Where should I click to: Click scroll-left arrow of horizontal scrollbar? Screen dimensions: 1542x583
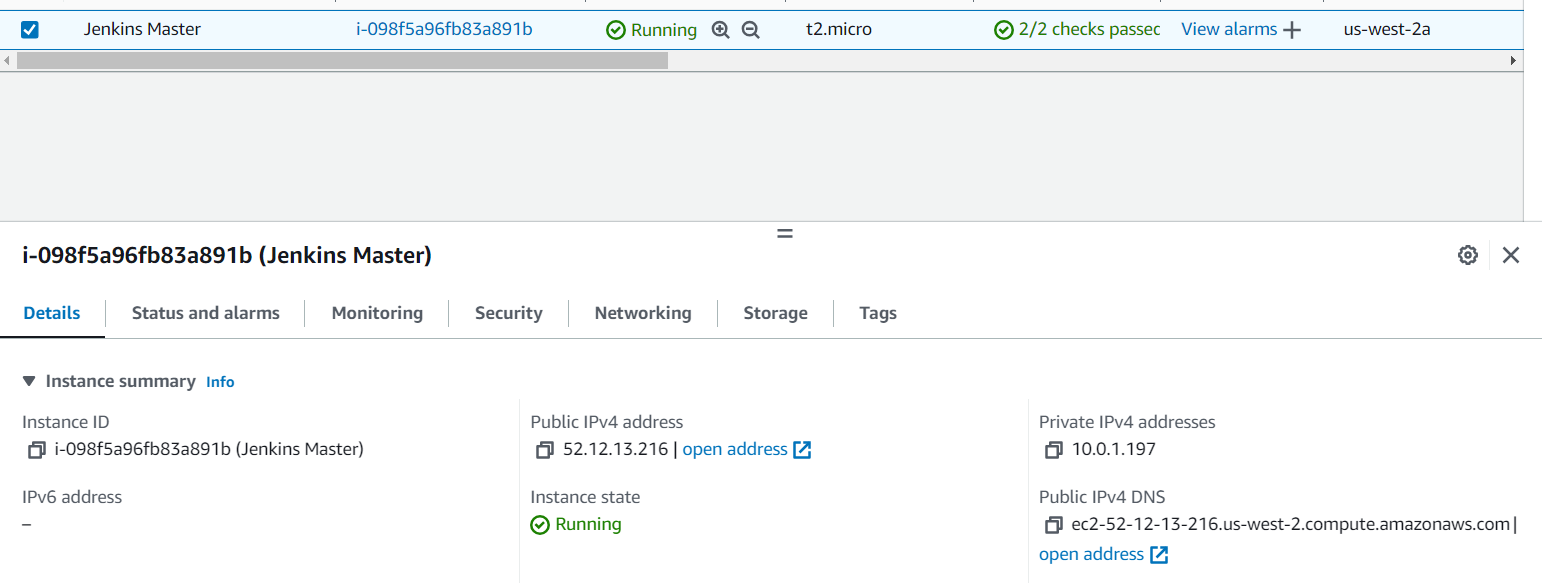tap(8, 60)
